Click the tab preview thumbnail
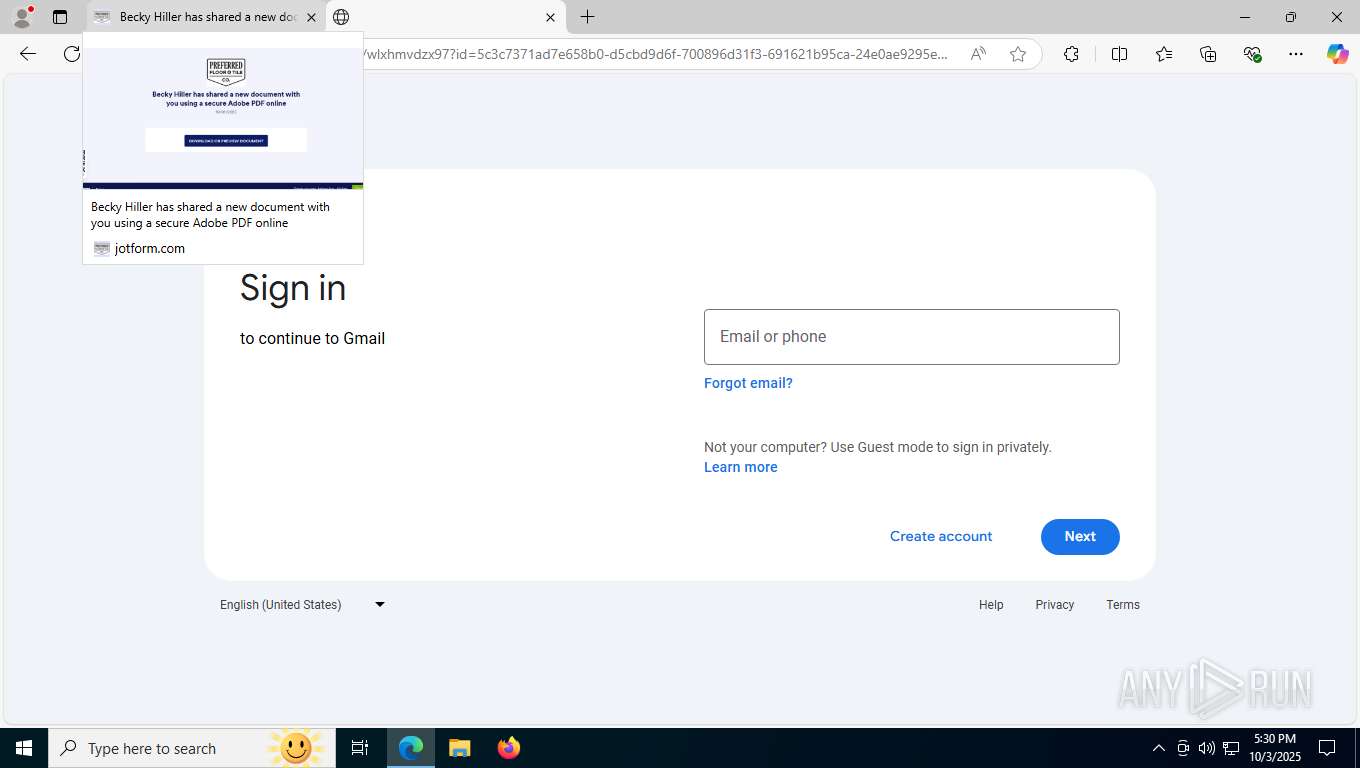Viewport: 1360px width, 768px height. pos(223,118)
